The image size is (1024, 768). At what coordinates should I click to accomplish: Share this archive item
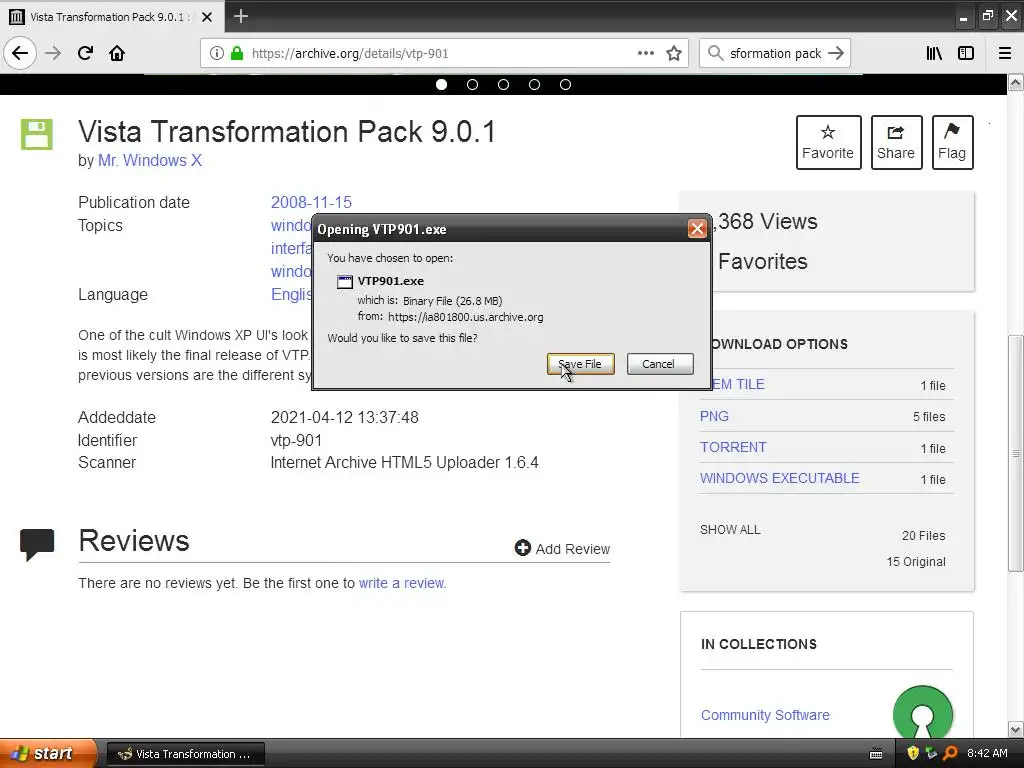(x=896, y=142)
